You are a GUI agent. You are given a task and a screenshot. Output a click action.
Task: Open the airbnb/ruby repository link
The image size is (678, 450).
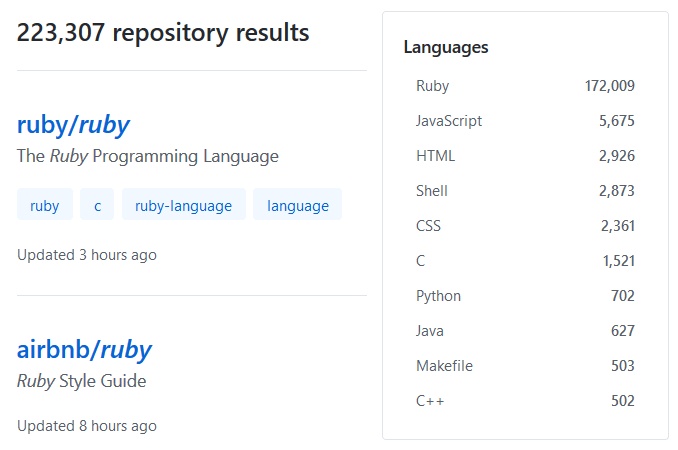(x=84, y=350)
